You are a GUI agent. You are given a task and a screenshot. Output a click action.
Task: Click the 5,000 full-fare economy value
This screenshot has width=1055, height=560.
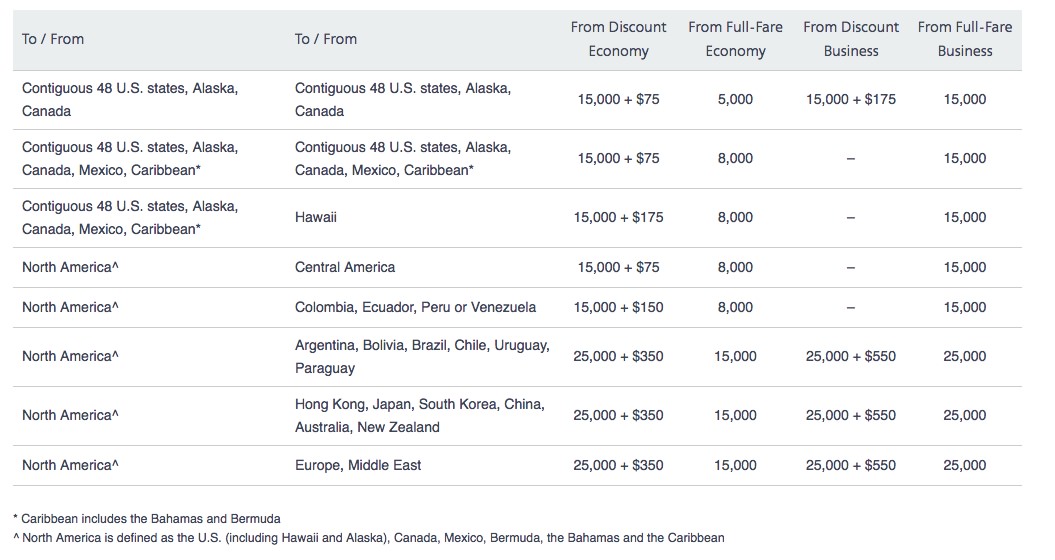[x=735, y=99]
